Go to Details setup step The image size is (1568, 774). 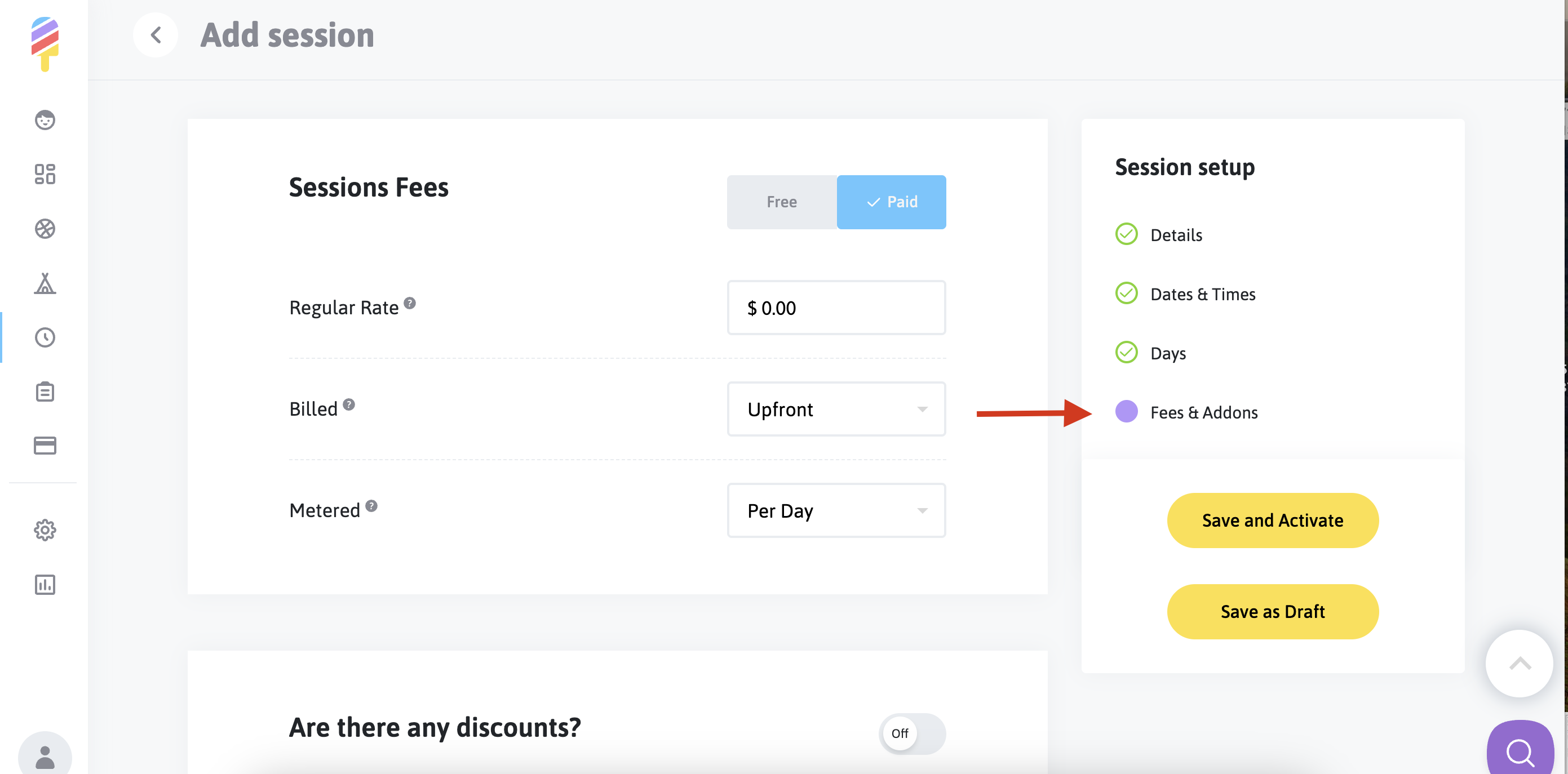(x=1175, y=235)
